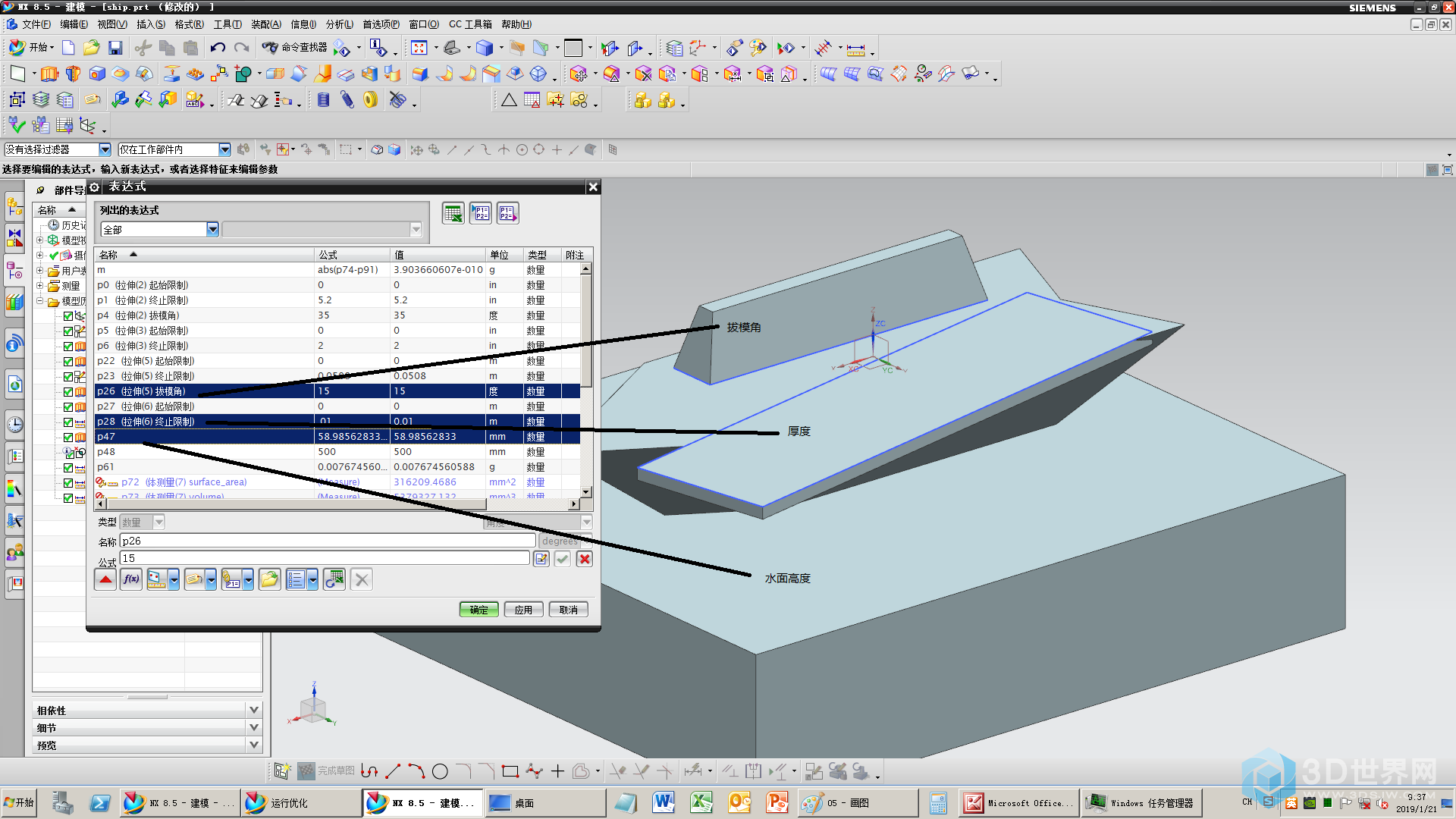Select the Circle sketch tool in bottom toolbar
Image resolution: width=1456 pixels, height=819 pixels.
pyautogui.click(x=440, y=771)
